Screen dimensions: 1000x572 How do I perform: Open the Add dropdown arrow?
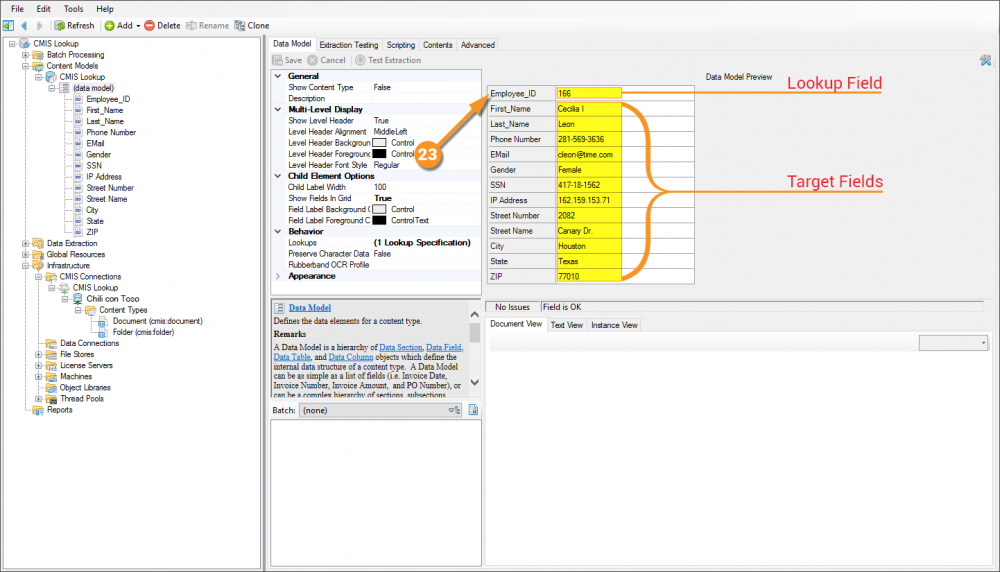[x=137, y=25]
